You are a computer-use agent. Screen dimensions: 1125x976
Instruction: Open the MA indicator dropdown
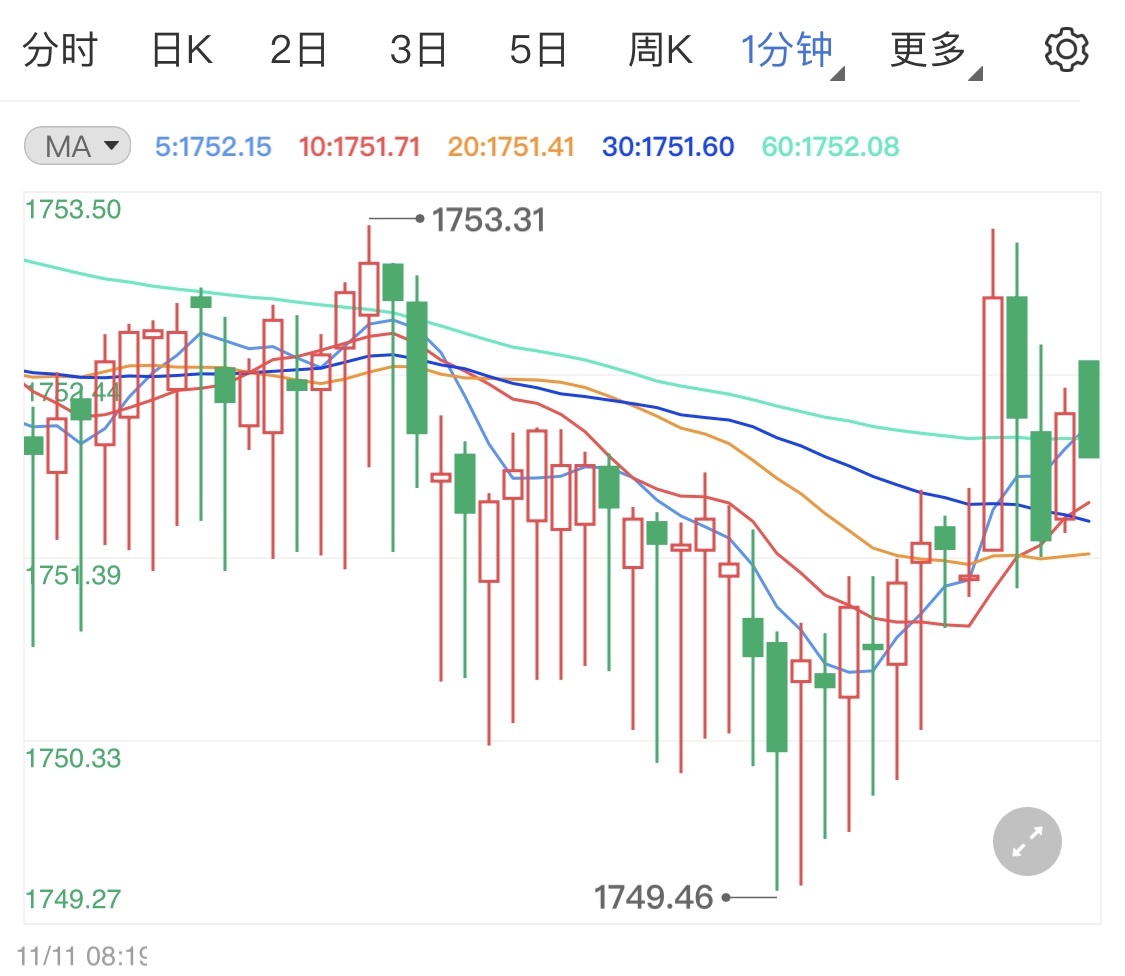[x=77, y=146]
